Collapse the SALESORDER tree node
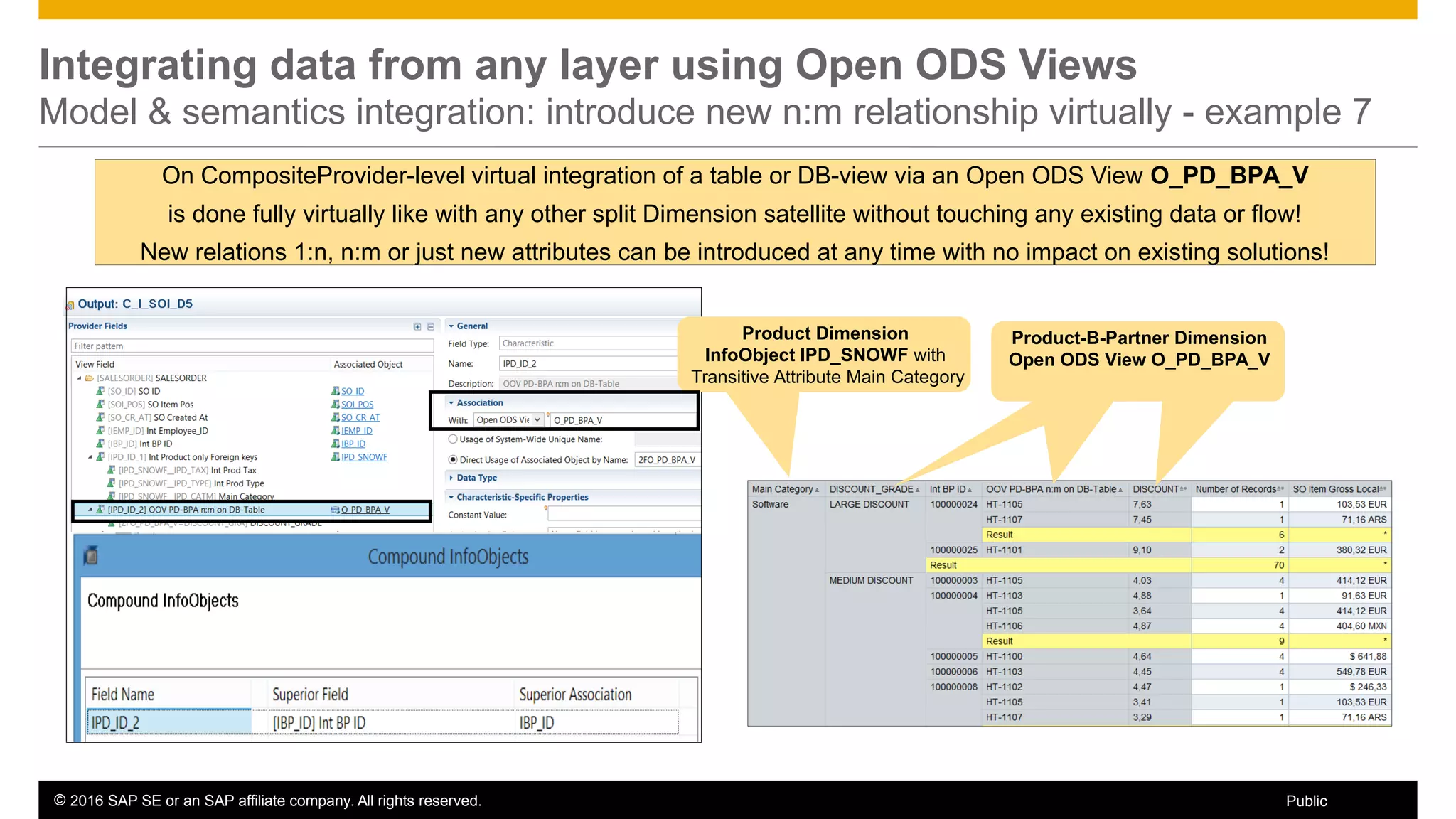1456x819 pixels. click(80, 378)
